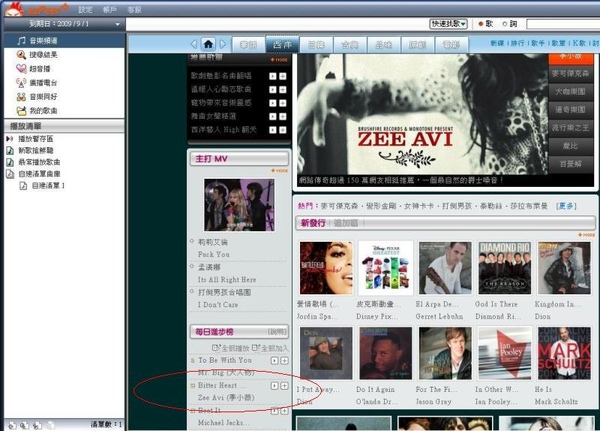Select 自建清單 1 playlist
This screenshot has width=600, height=431.
pyautogui.click(x=48, y=186)
